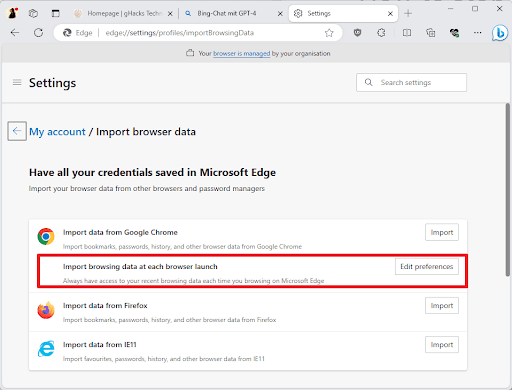Switch to the Bing-Chat mit GPT-4 tab
The image size is (512, 390).
[x=233, y=14]
